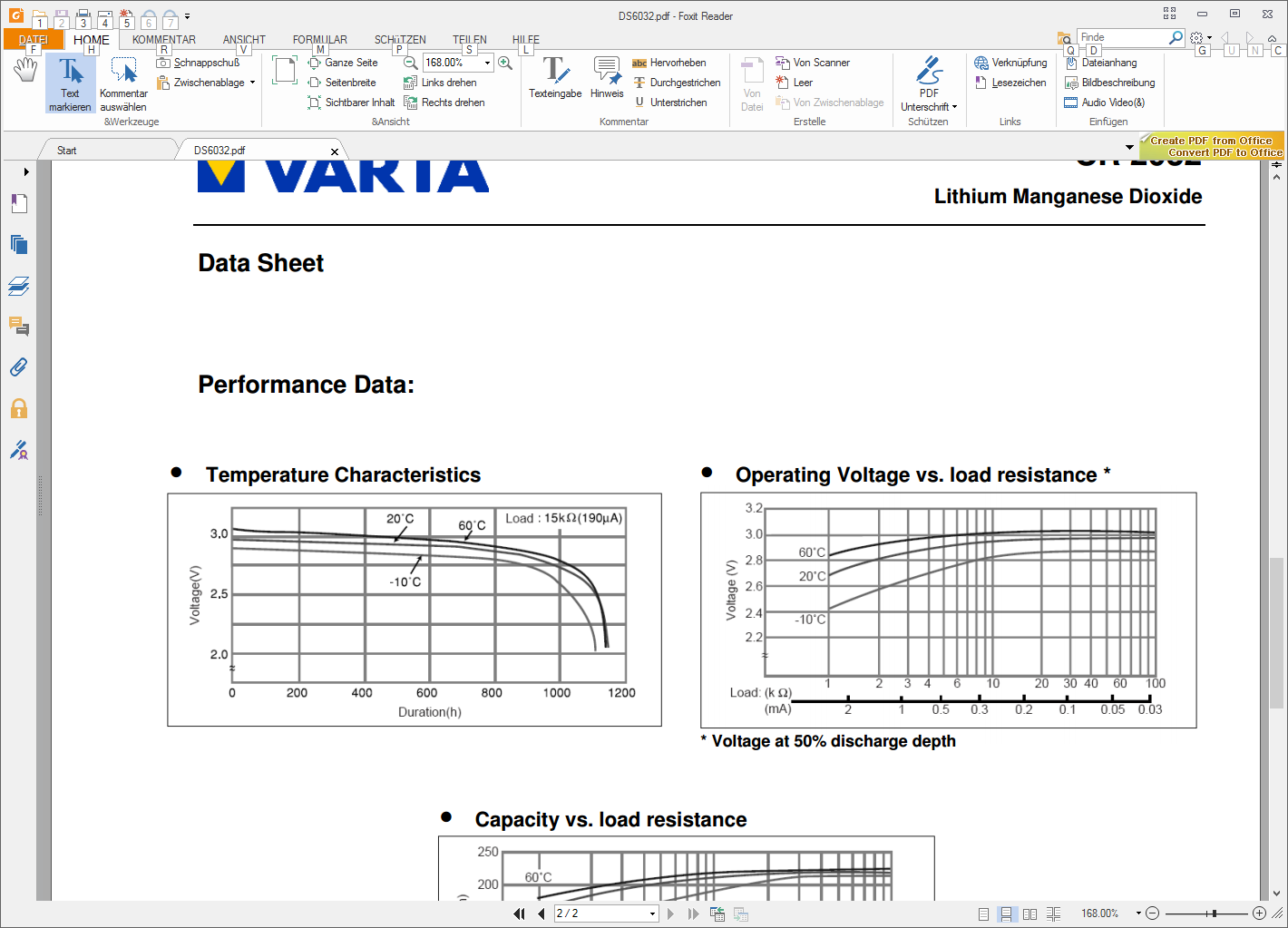Open the DATEI file menu

tap(34, 40)
